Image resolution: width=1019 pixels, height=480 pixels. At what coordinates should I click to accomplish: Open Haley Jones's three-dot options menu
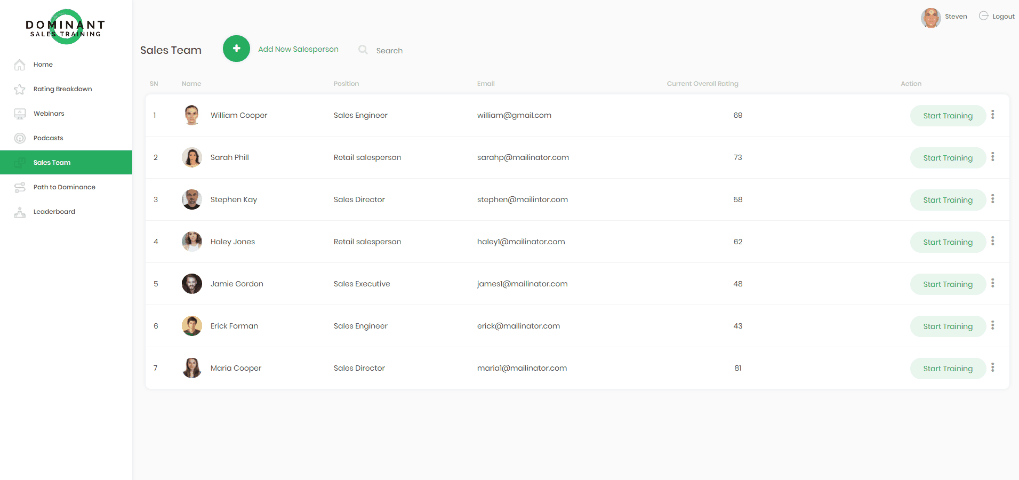tap(992, 242)
